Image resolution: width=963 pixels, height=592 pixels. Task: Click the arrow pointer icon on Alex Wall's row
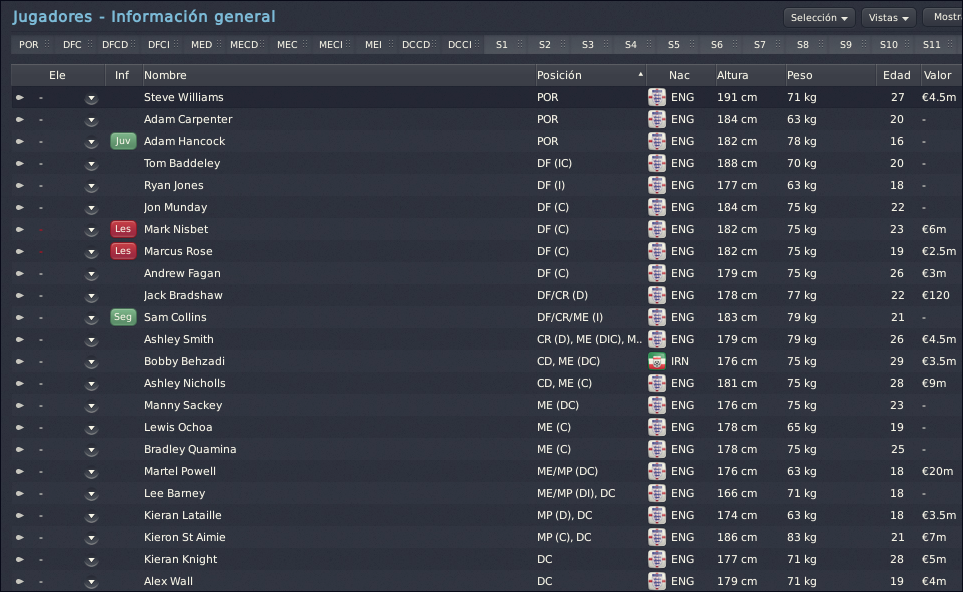click(x=20, y=582)
